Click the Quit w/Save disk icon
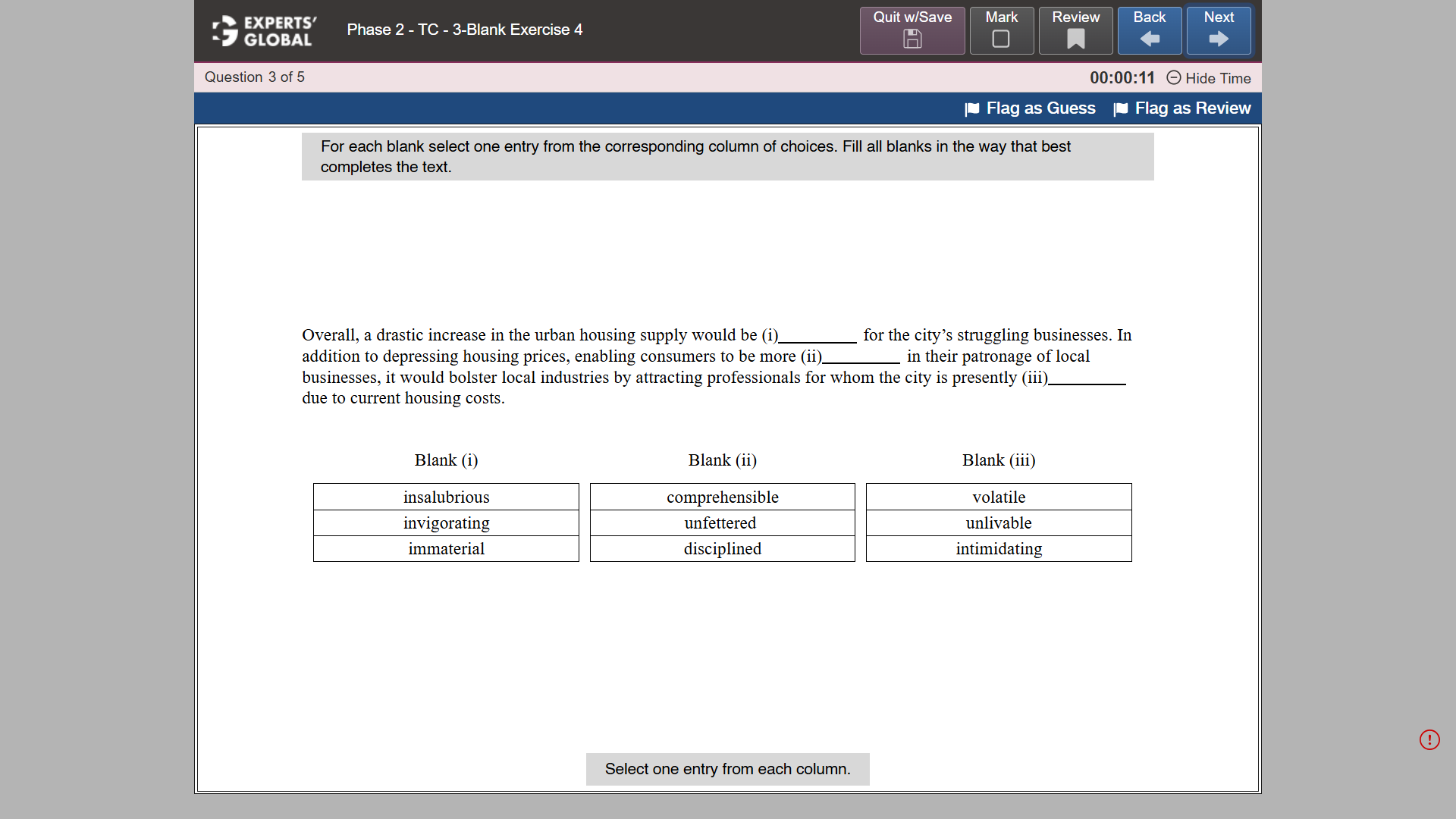 (x=912, y=39)
